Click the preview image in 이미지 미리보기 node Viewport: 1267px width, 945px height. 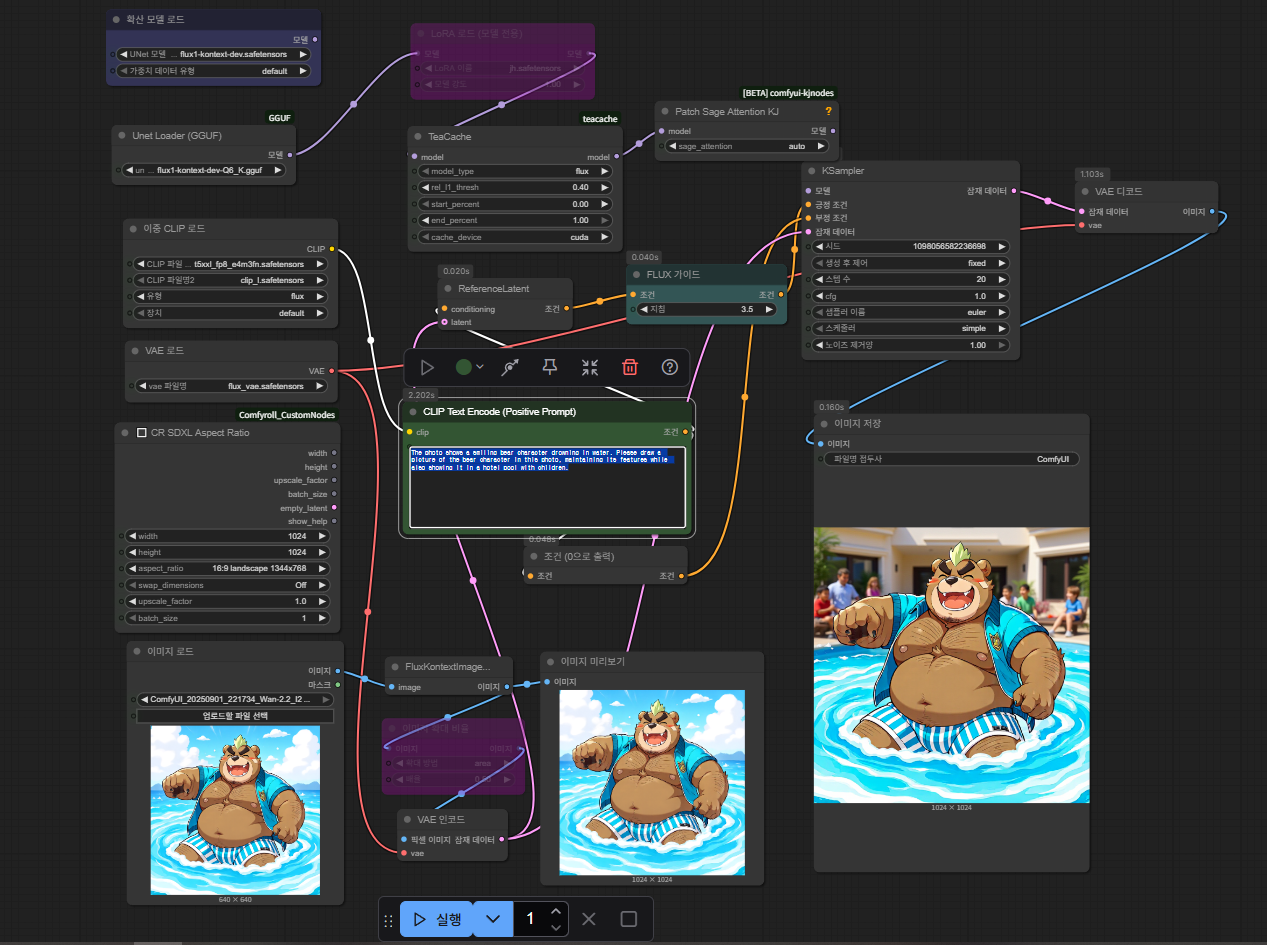point(652,782)
